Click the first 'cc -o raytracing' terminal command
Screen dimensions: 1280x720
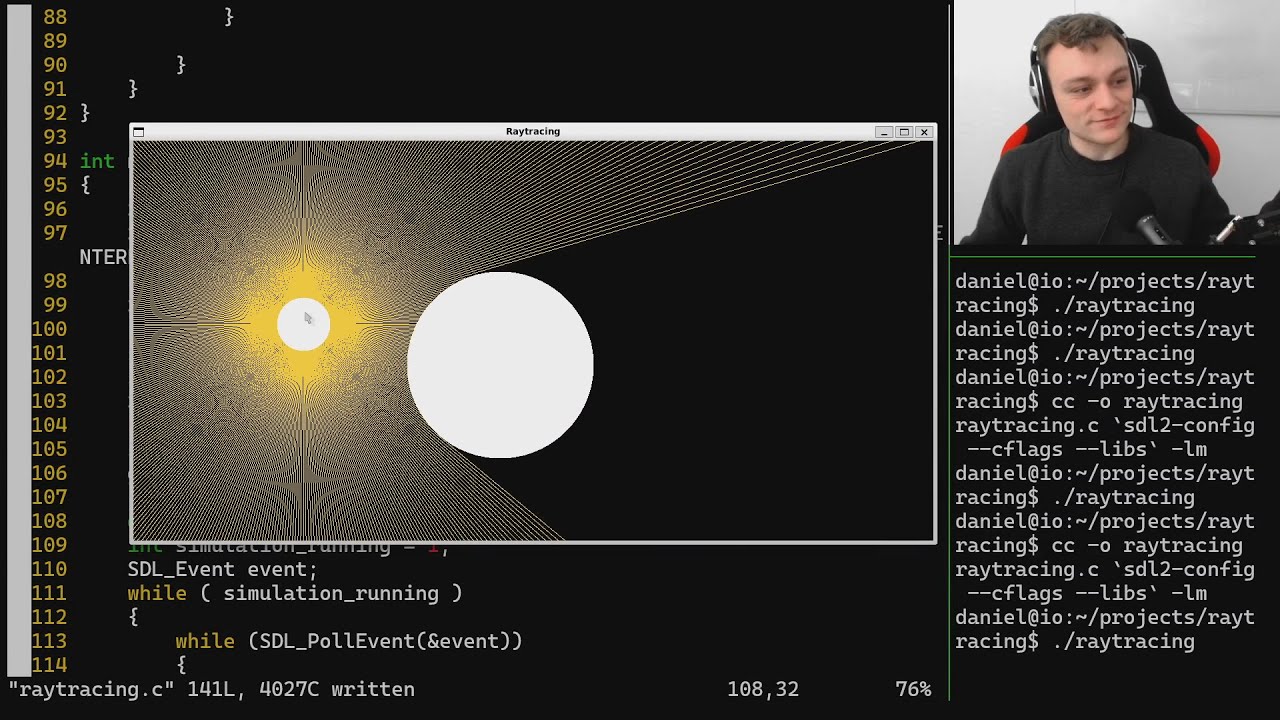[x=1147, y=401]
